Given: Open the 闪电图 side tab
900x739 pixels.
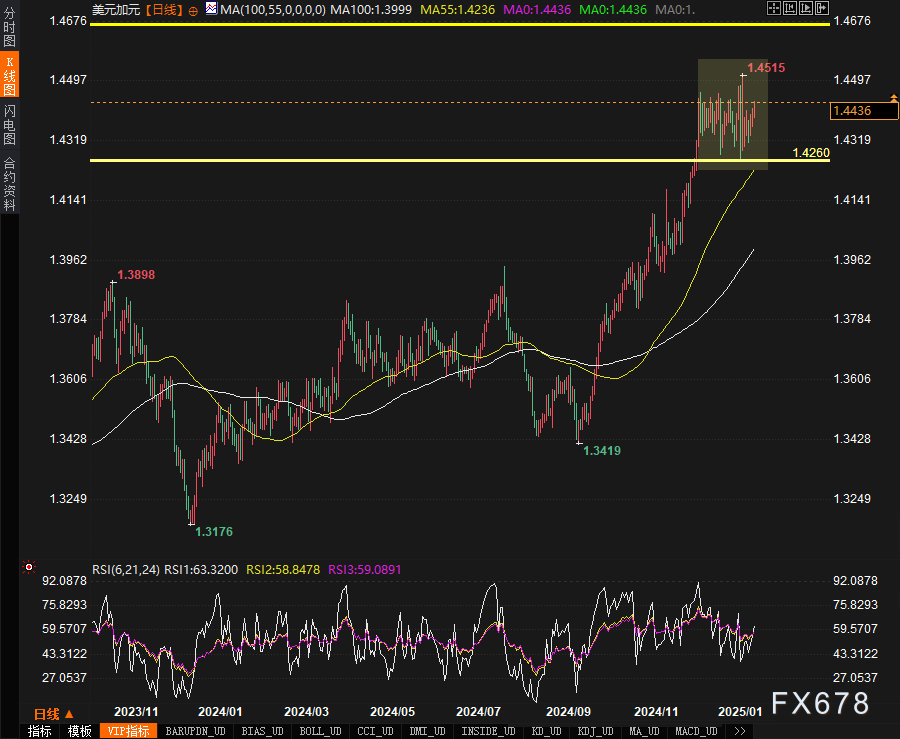Looking at the screenshot, I should [9, 125].
